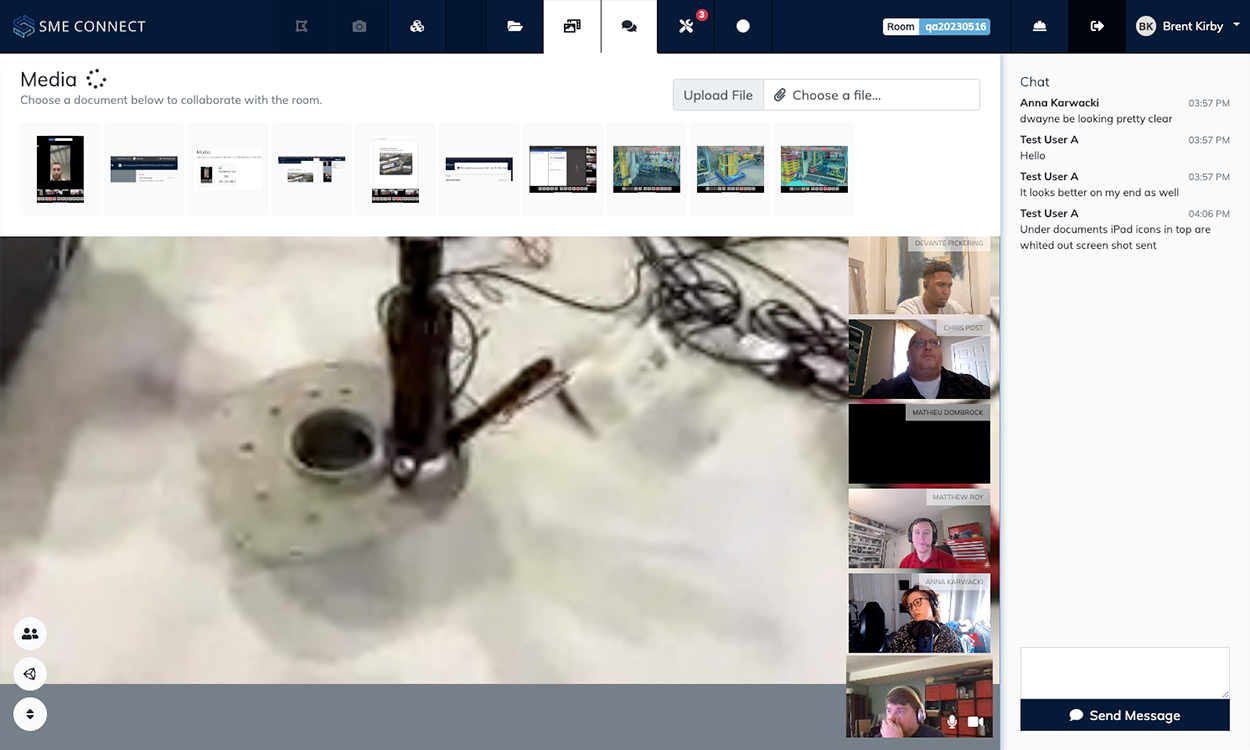Click the Unity cube round button
Screen dimensions: 1250x750
[x=30, y=674]
